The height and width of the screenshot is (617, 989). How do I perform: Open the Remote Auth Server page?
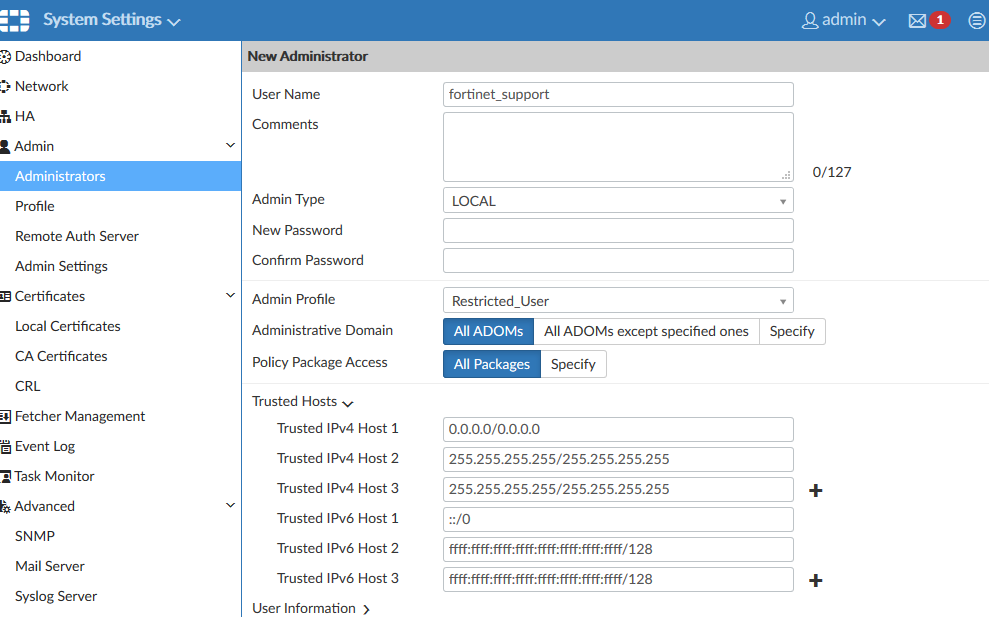pos(77,237)
